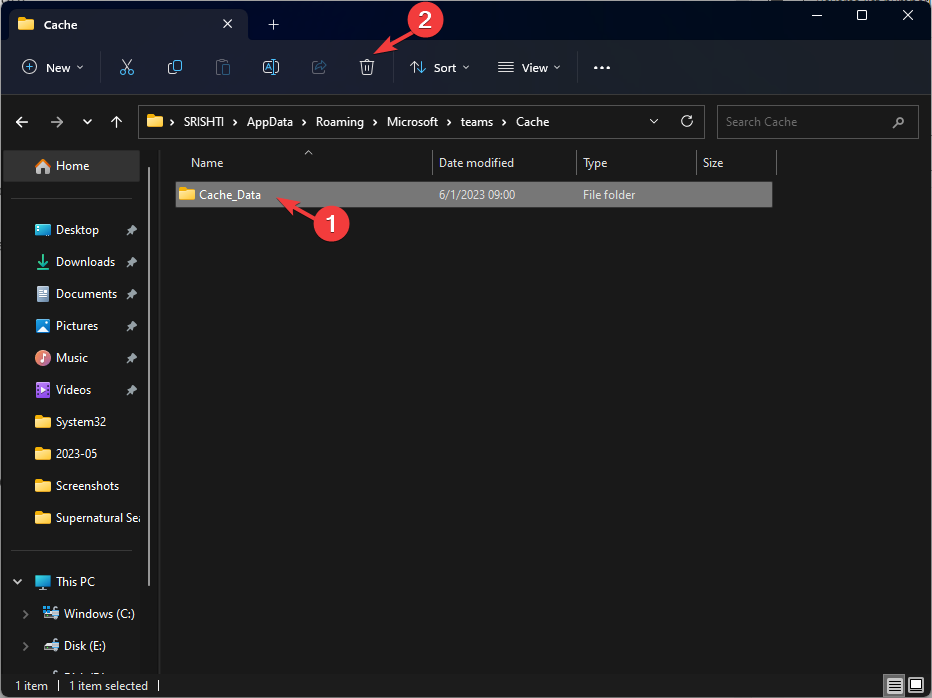
Task: Collapse the This PC tree node
Action: (18, 582)
